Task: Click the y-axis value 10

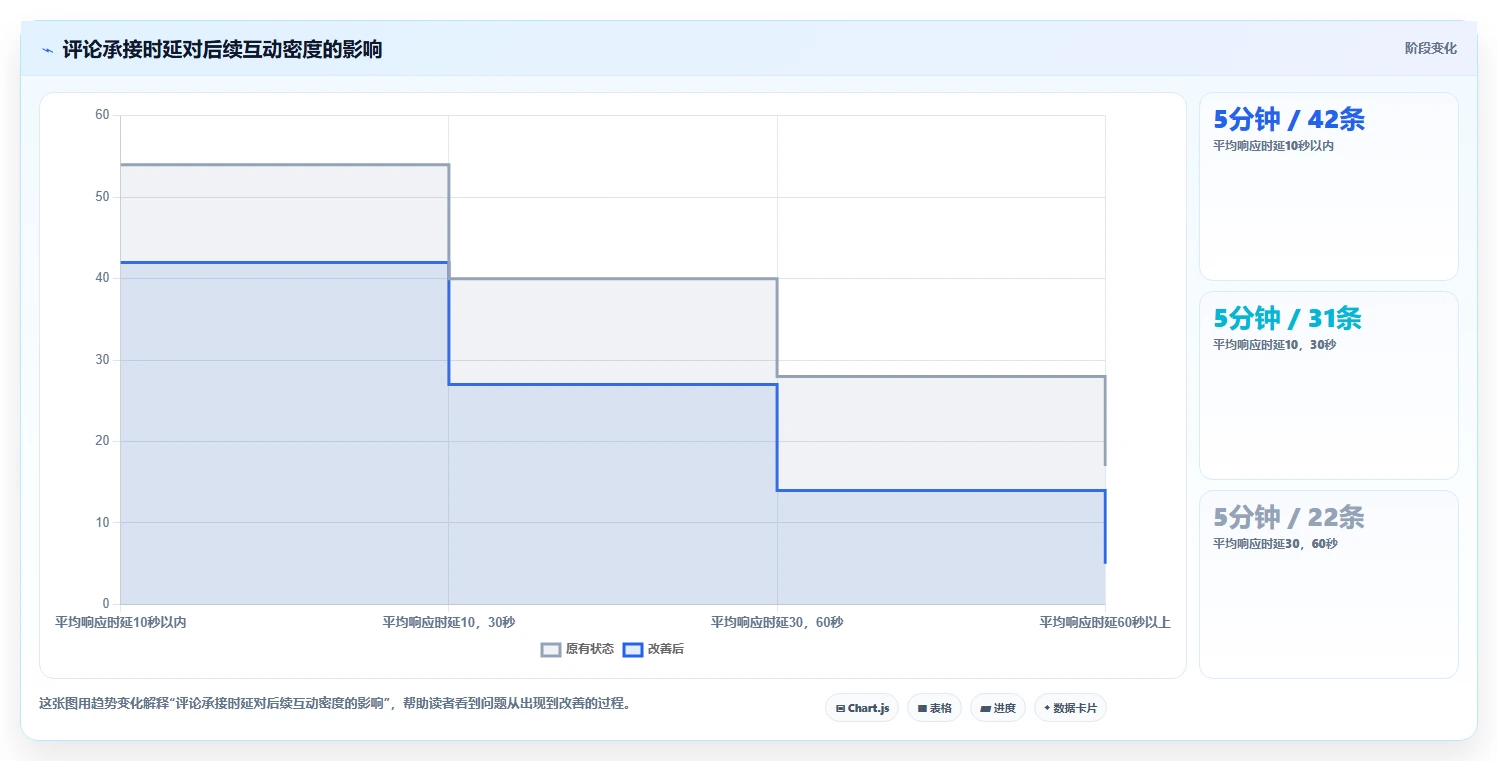Action: point(102,522)
